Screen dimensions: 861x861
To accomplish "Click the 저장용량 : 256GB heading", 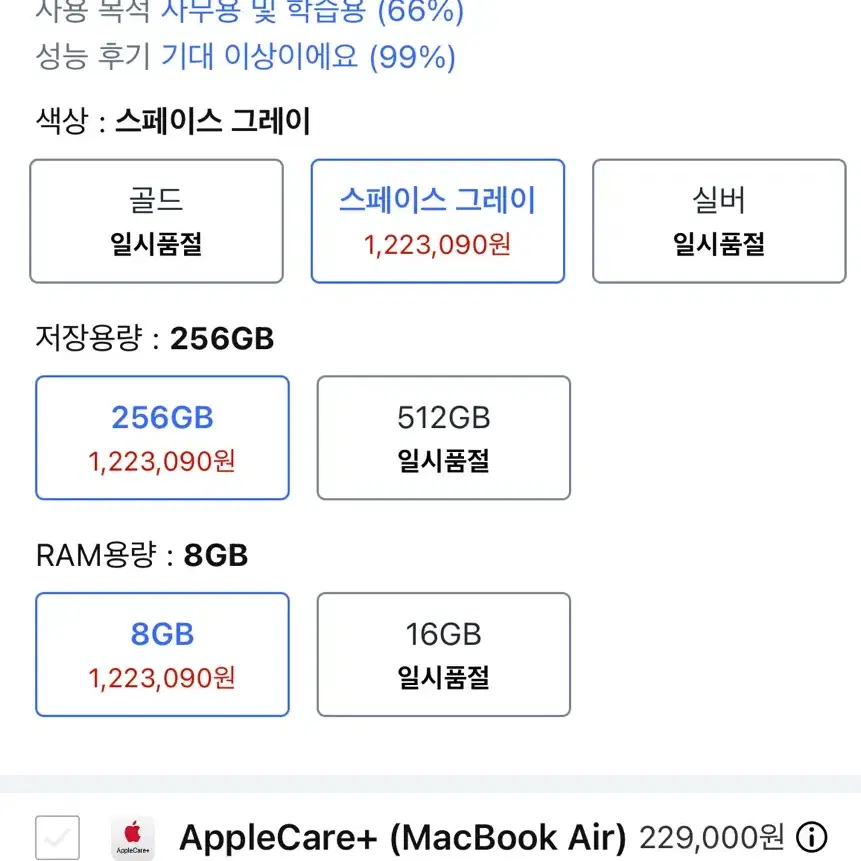I will pos(154,338).
